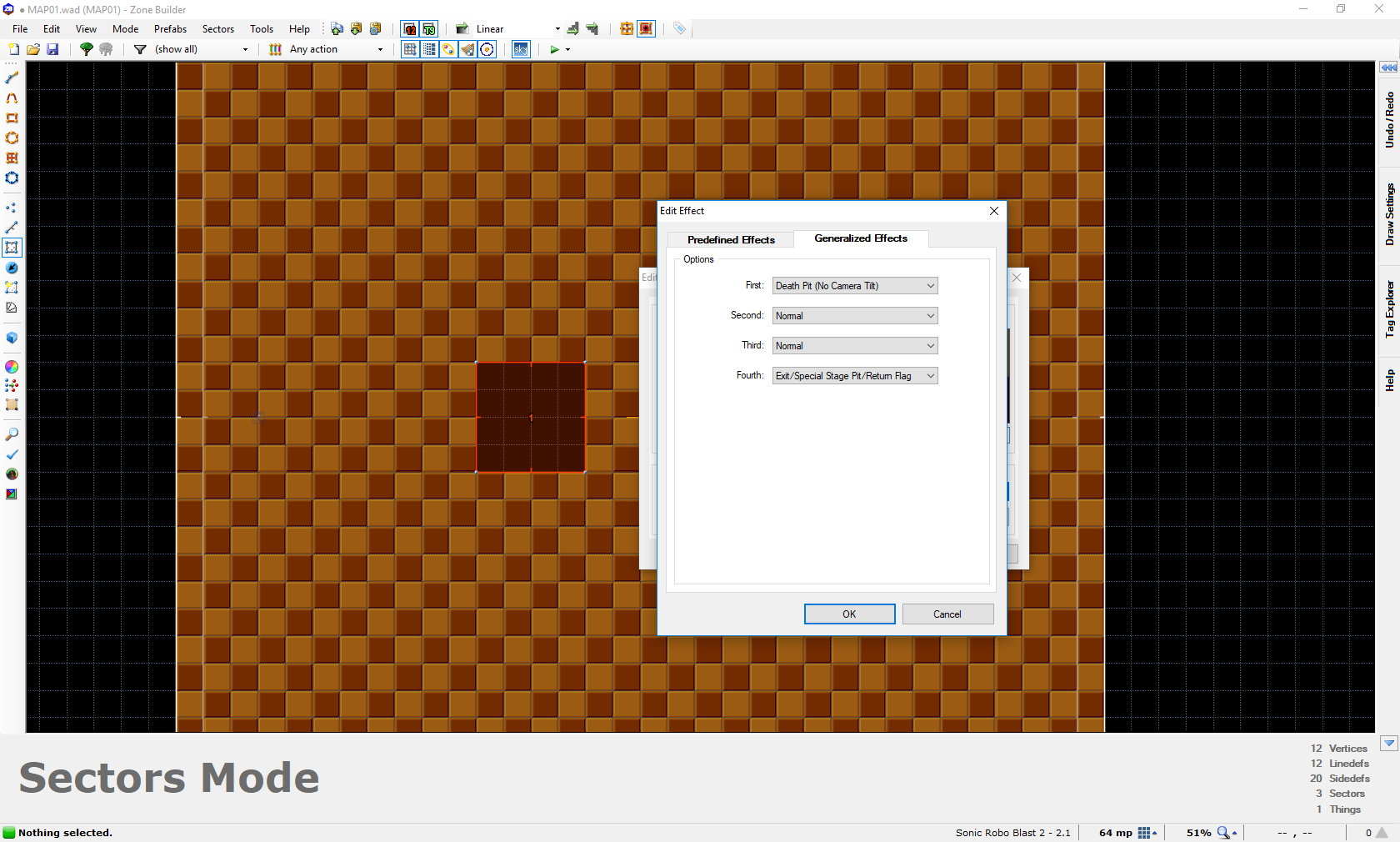
Task: Toggle the grid display toolbar button
Action: tap(410, 49)
